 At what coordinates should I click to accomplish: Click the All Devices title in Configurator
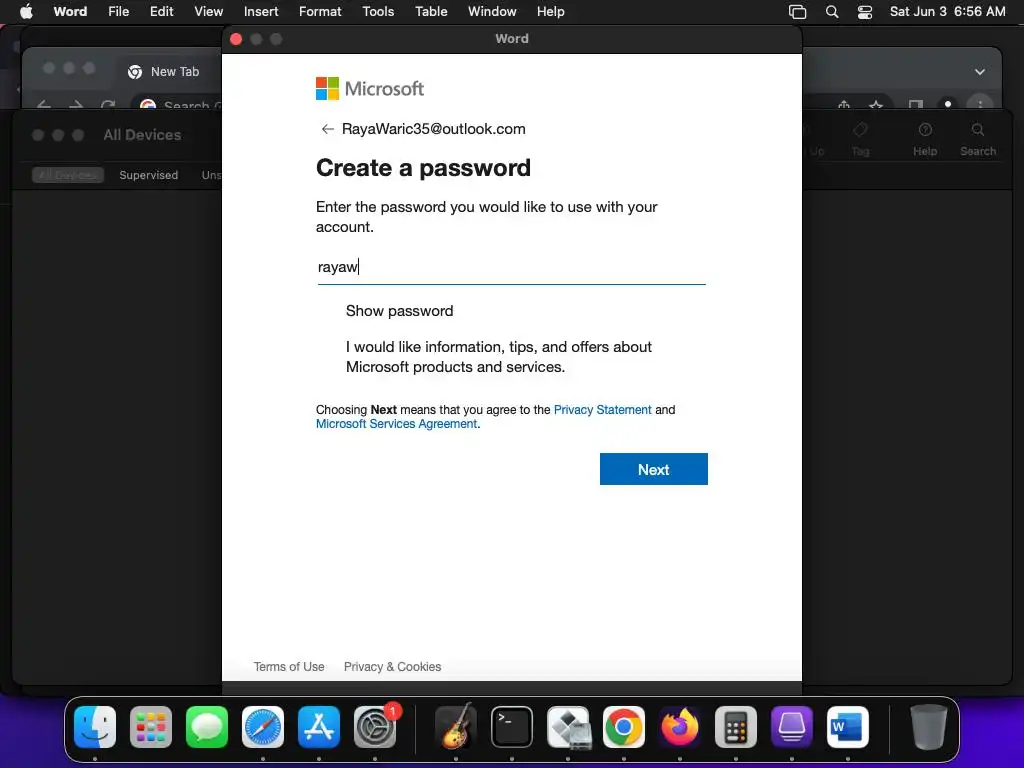pyautogui.click(x=142, y=135)
